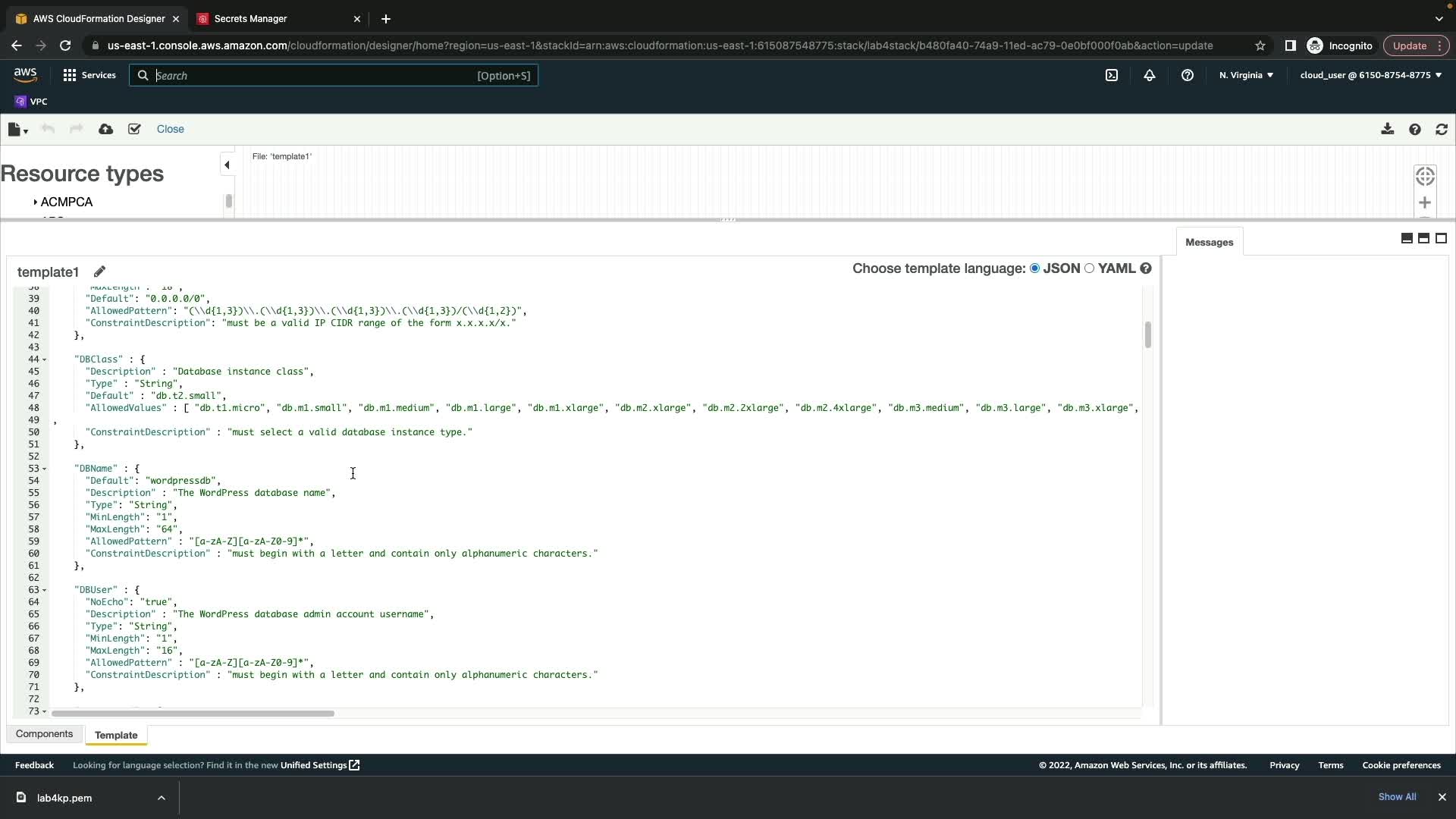
Task: Click the download template icon
Action: (x=1387, y=129)
